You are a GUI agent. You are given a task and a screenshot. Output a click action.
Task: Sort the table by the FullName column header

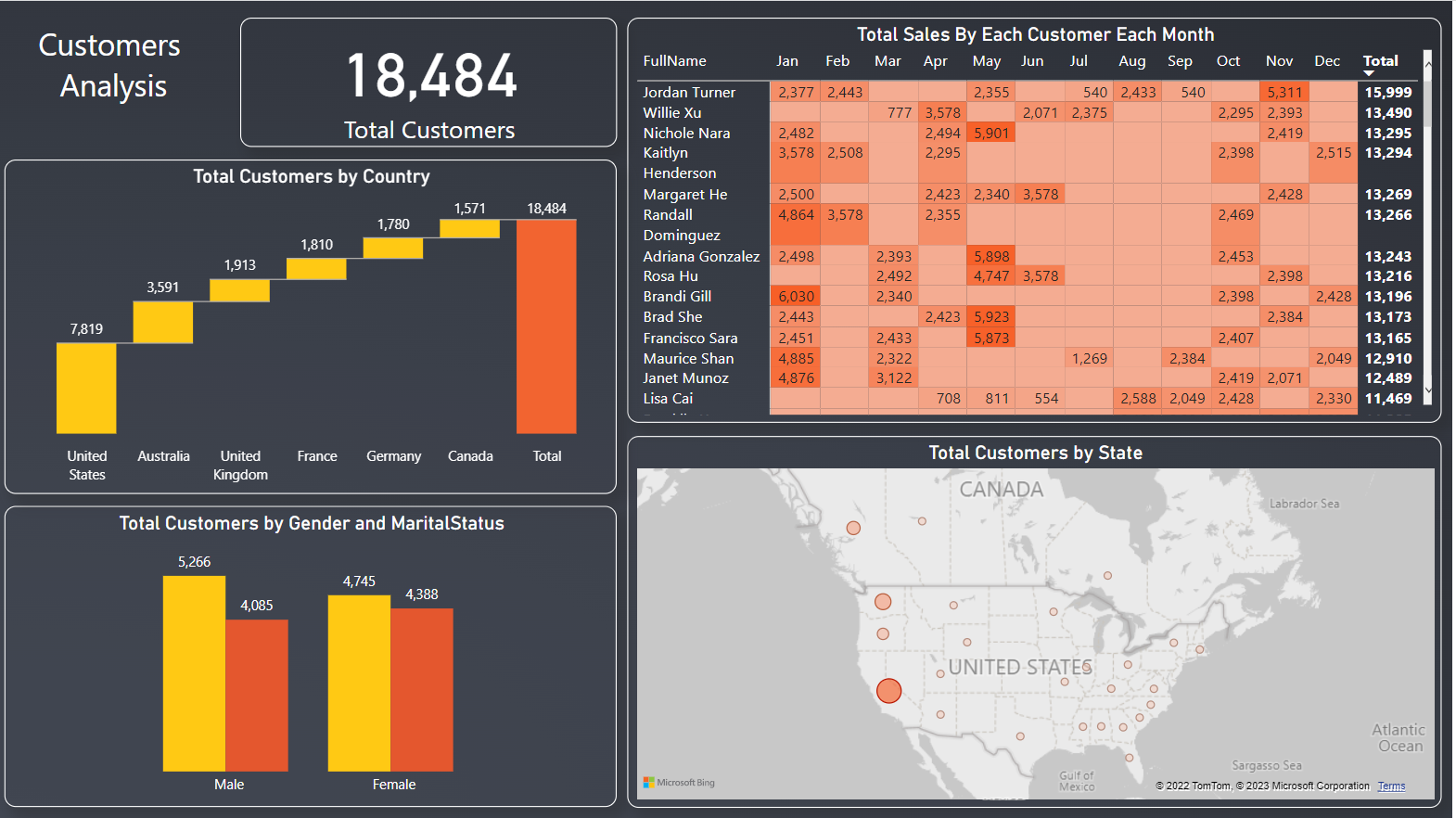(x=674, y=61)
